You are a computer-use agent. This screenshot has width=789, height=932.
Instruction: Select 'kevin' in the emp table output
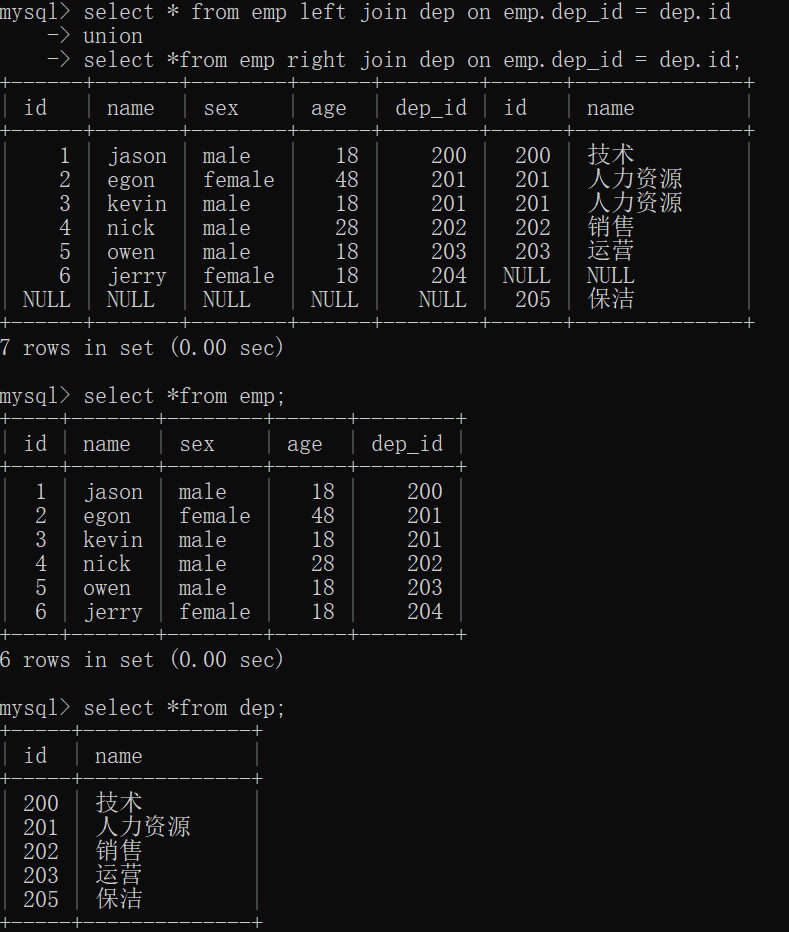tap(113, 540)
